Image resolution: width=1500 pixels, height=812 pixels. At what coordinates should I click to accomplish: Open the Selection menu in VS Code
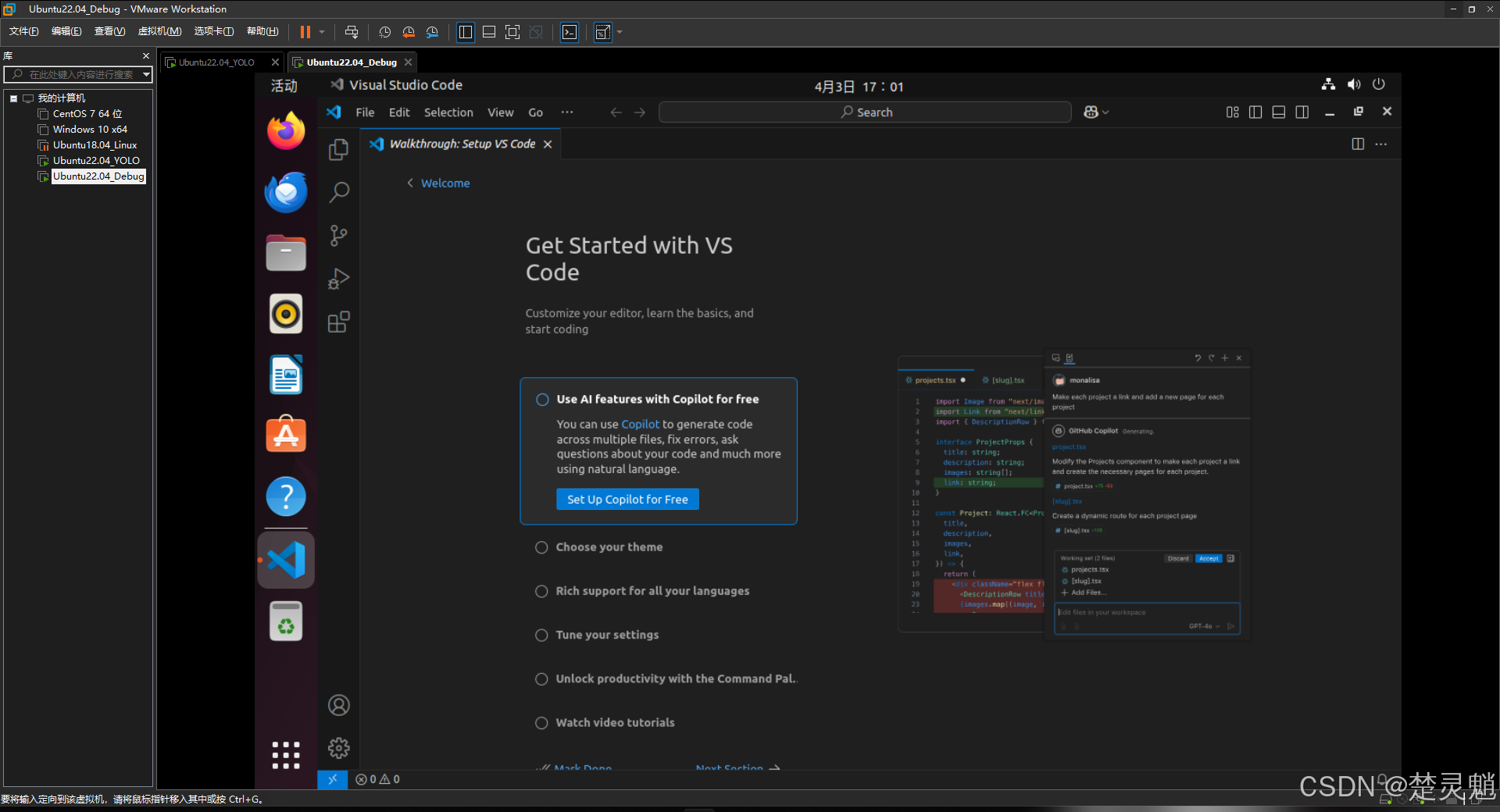448,112
